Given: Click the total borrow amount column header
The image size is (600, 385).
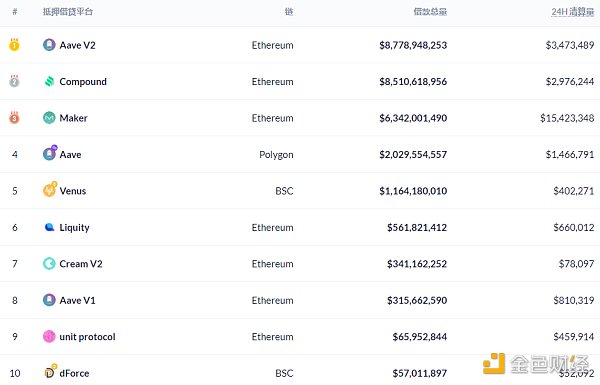Looking at the screenshot, I should pos(430,12).
